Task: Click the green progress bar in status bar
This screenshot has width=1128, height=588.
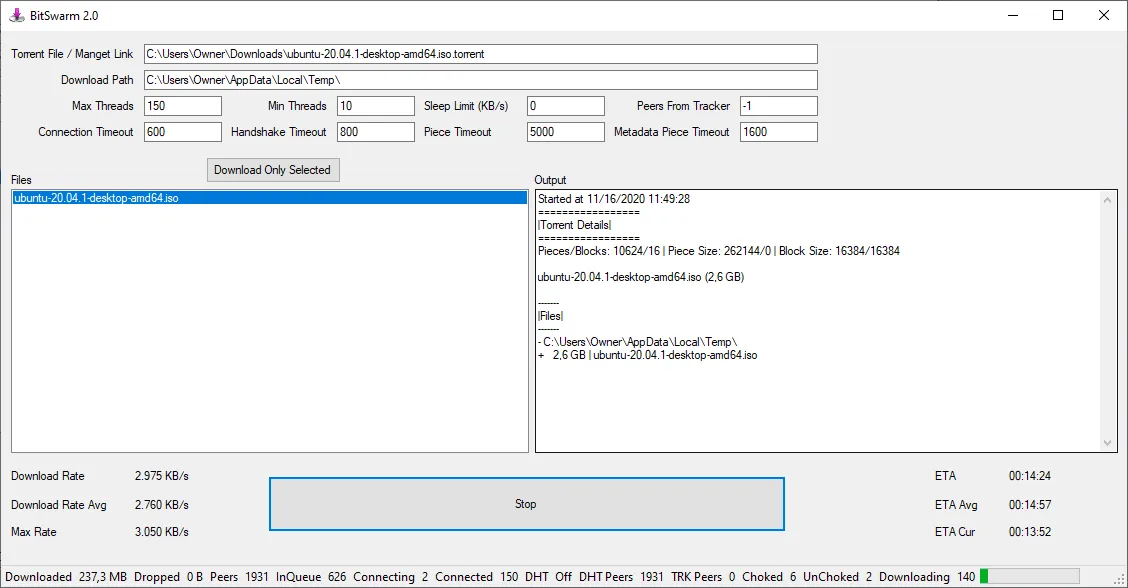Action: (x=1029, y=576)
